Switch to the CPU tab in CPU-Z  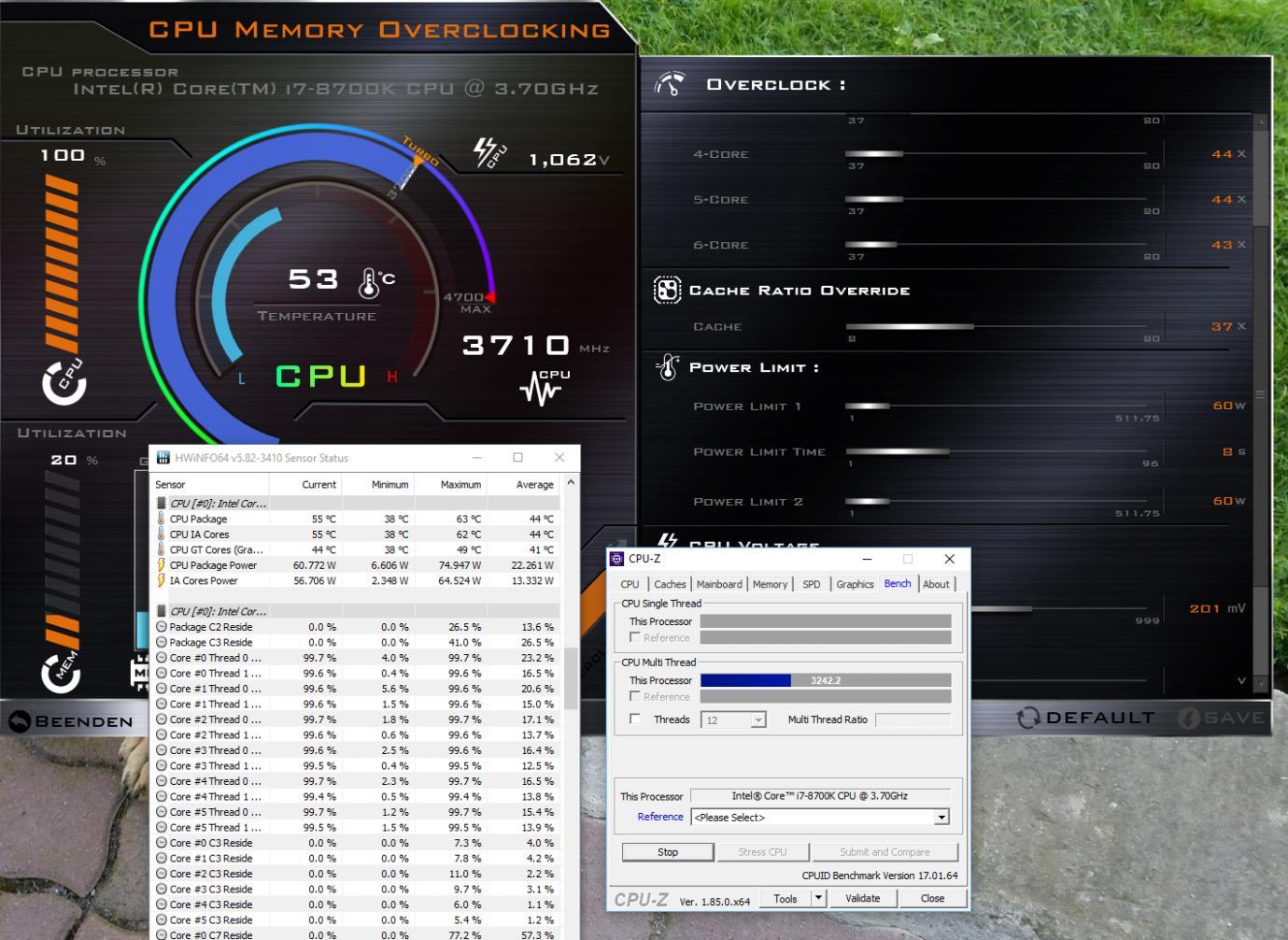pos(630,584)
